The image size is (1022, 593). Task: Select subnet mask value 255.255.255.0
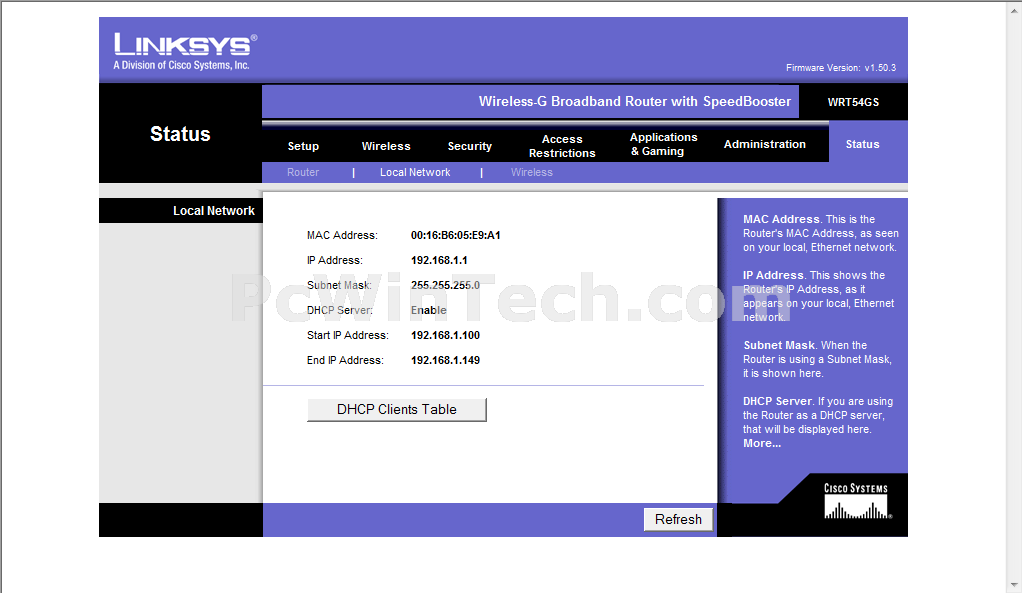[x=445, y=285]
